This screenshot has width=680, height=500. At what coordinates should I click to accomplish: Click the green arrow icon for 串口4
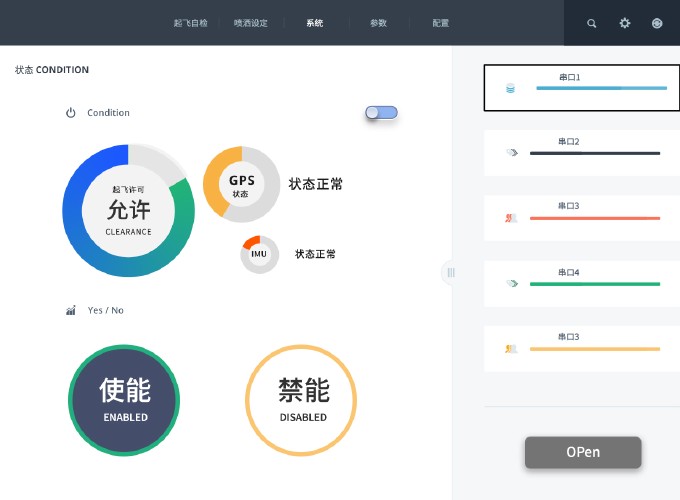pyautogui.click(x=511, y=284)
